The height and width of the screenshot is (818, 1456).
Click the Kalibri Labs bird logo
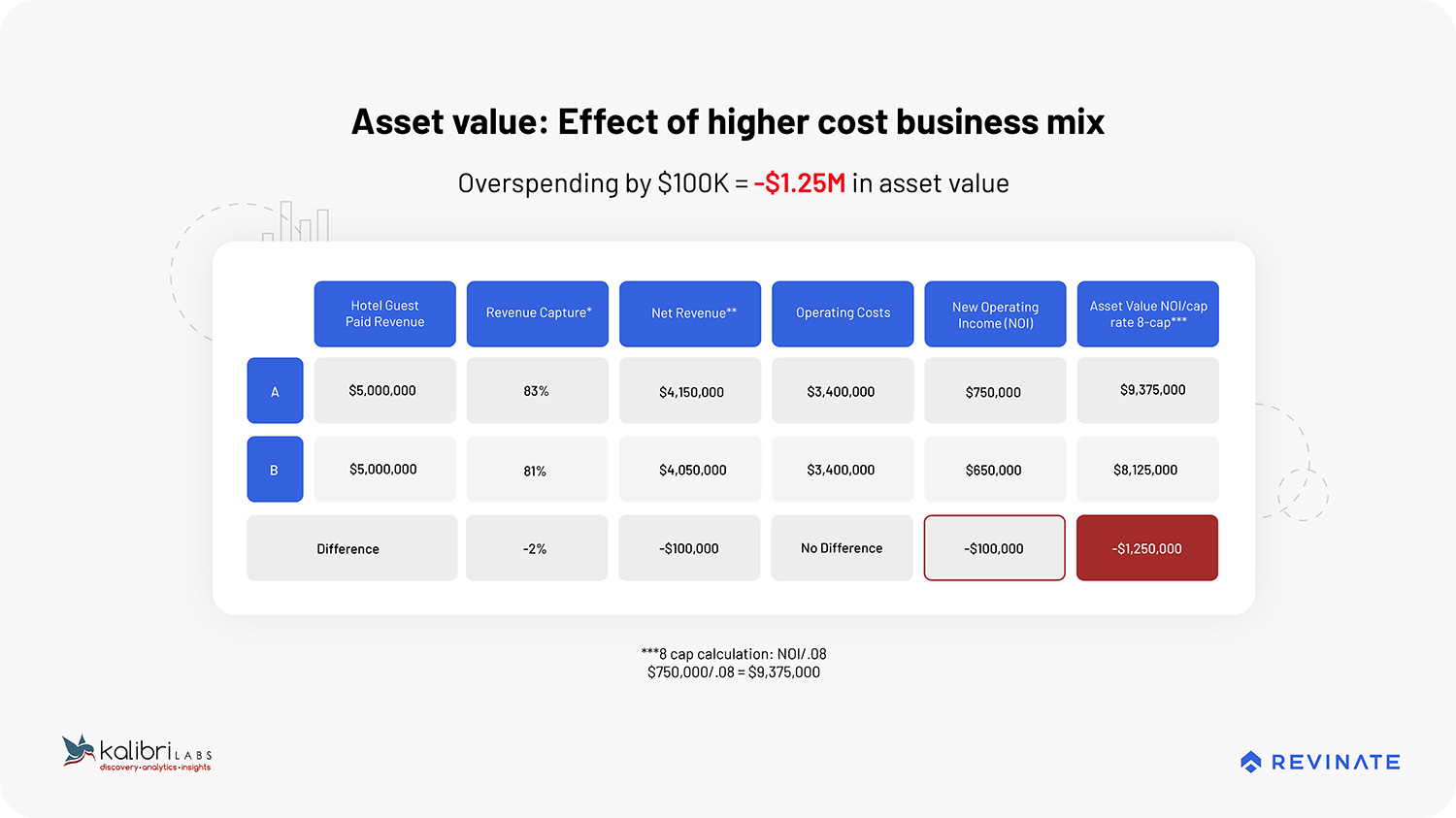[x=78, y=750]
